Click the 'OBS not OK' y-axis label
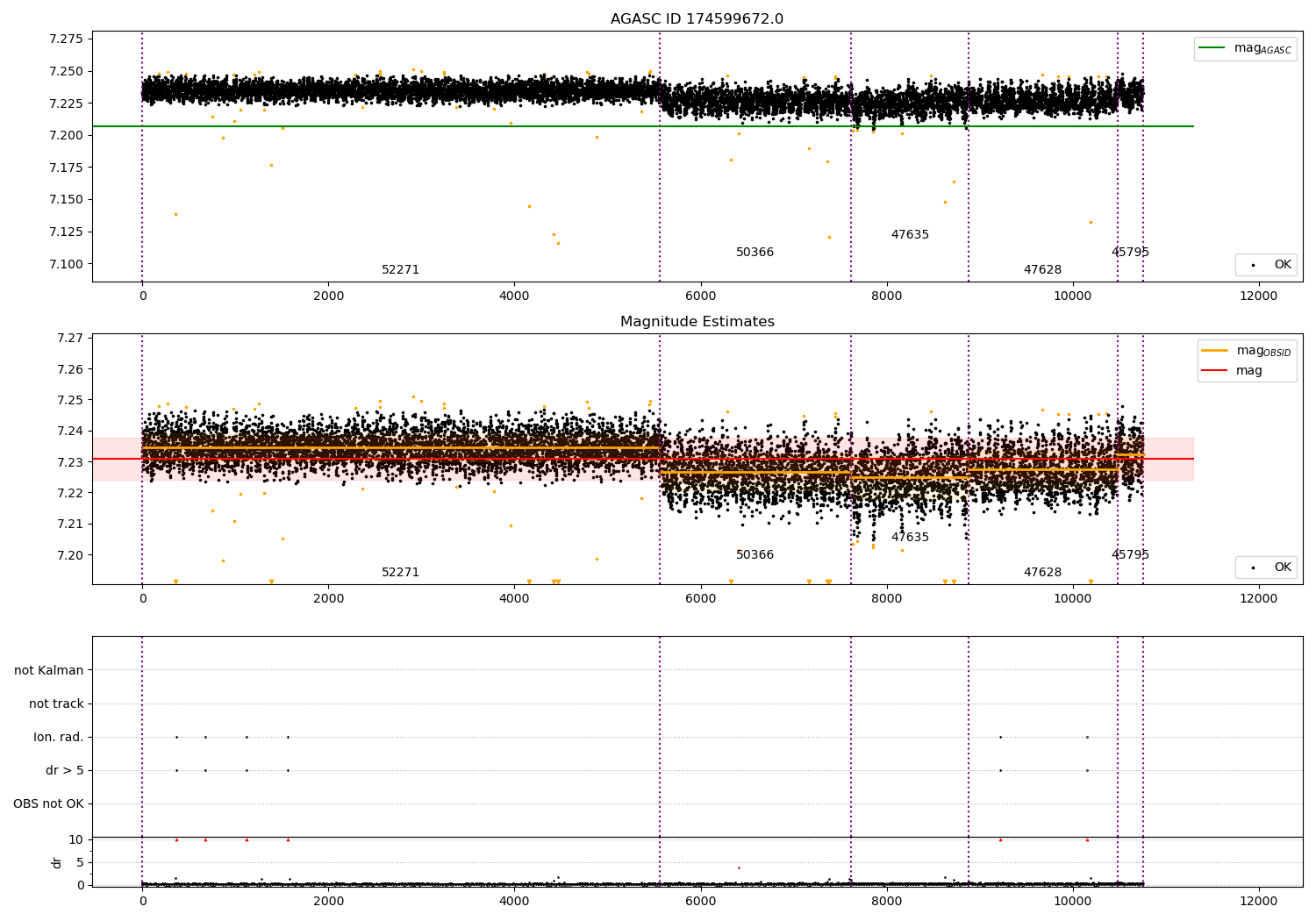Image resolution: width=1316 pixels, height=921 pixels. 48,803
